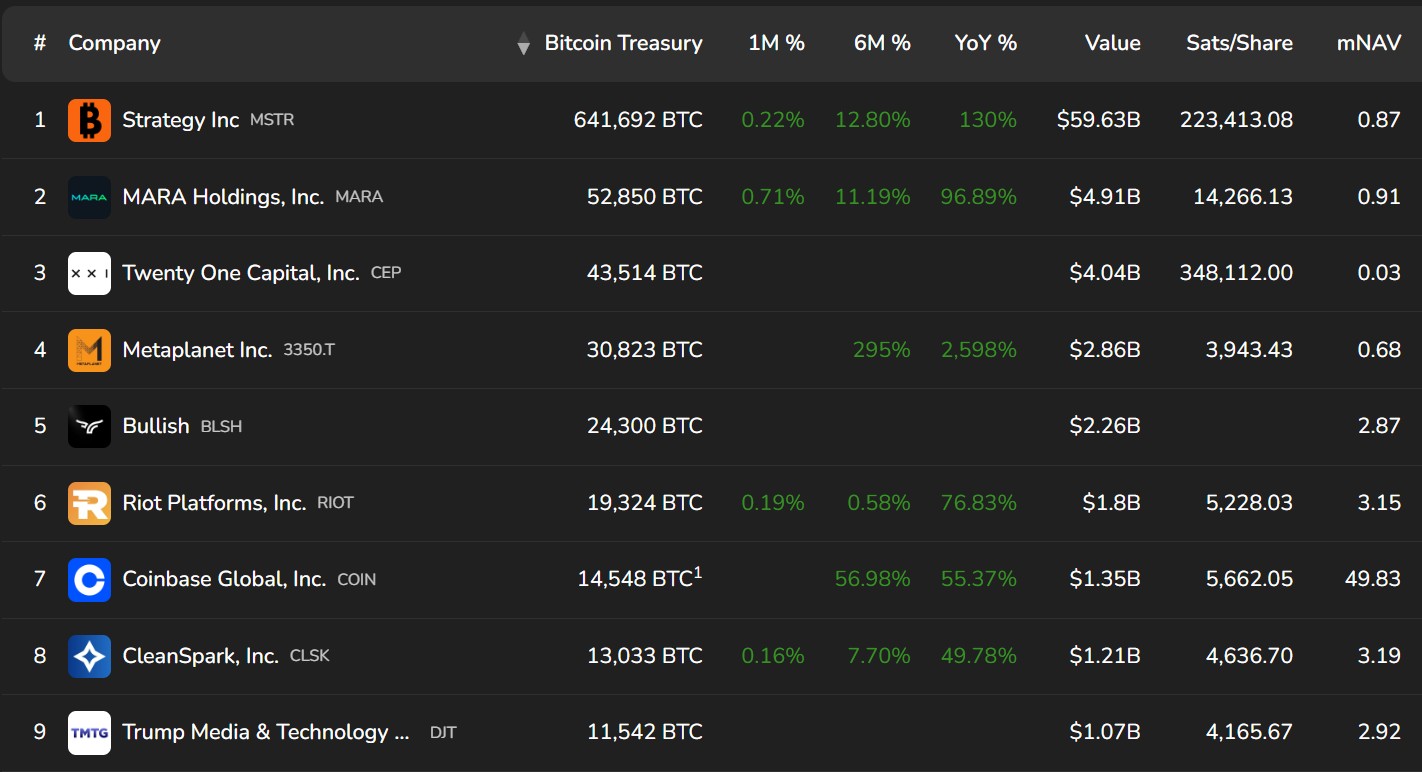Click the sort arrow beside Bitcoin Treasury
Viewport: 1422px width, 772px height.
(x=522, y=44)
